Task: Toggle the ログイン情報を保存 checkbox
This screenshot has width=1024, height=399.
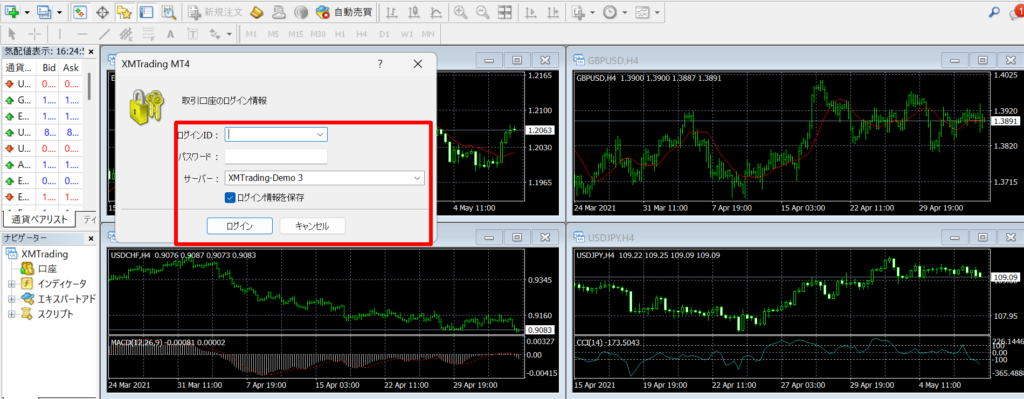Action: point(230,197)
